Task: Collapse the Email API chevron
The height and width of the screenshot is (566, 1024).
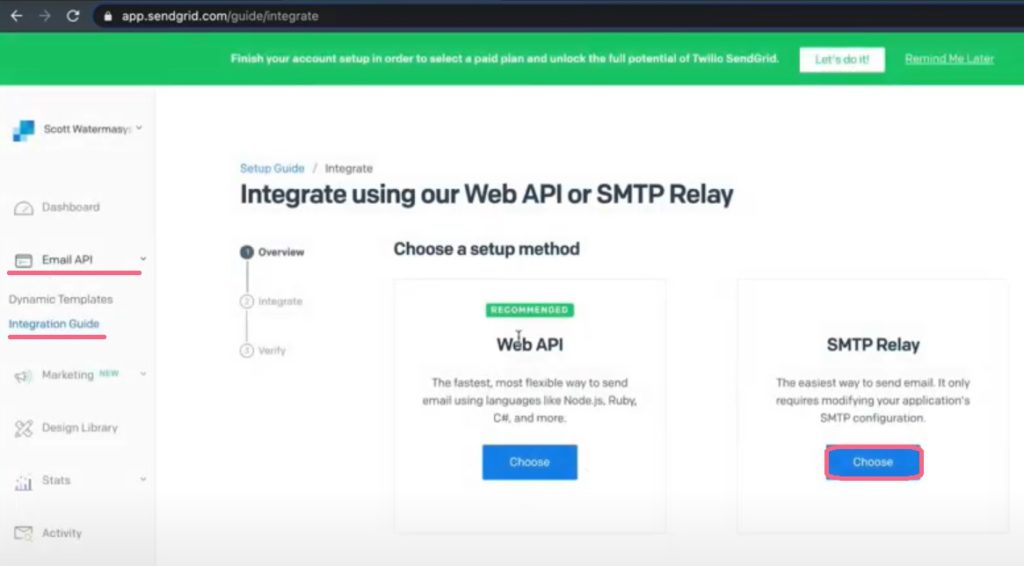Action: point(143,259)
